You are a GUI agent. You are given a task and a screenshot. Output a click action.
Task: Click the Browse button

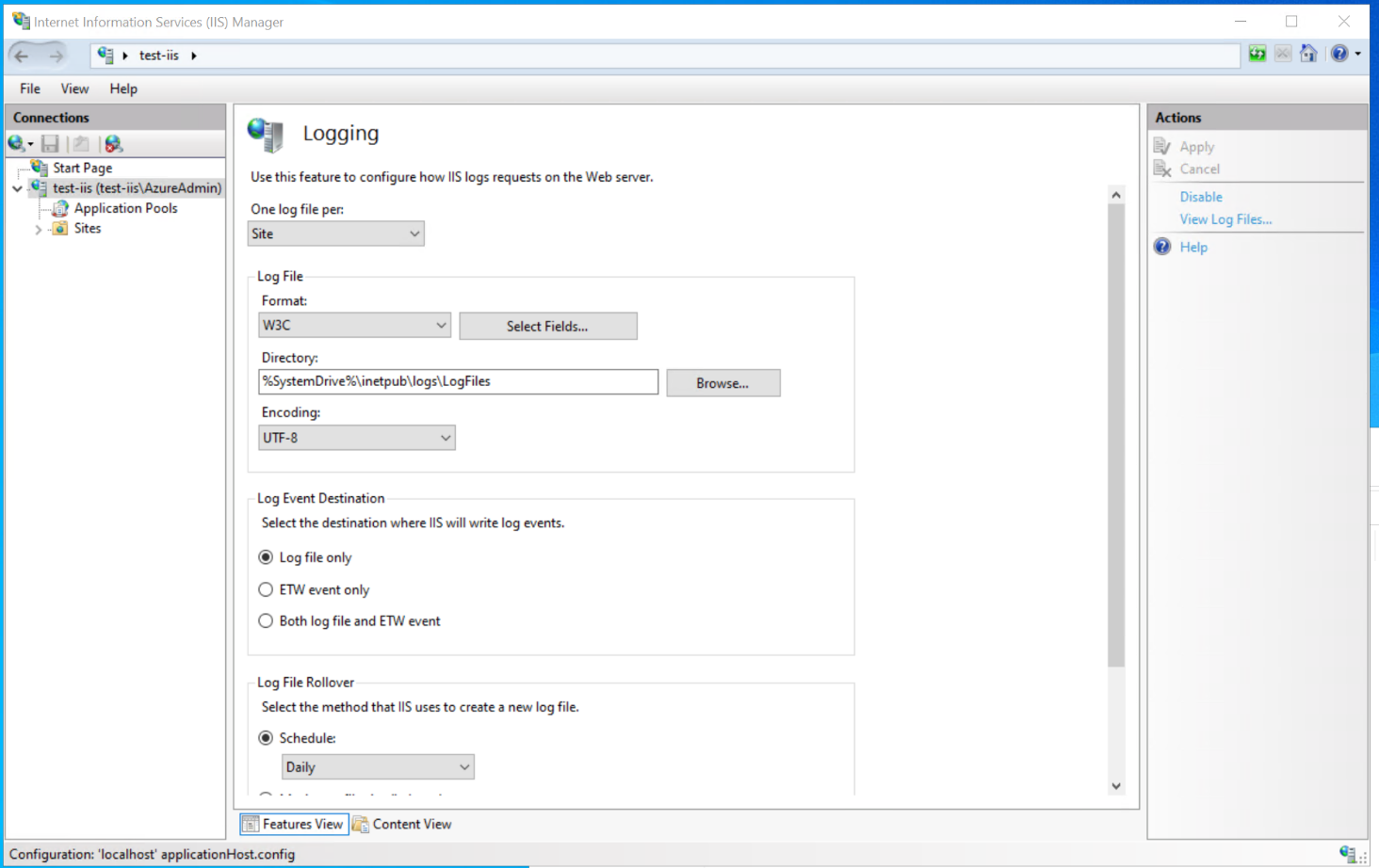723,383
